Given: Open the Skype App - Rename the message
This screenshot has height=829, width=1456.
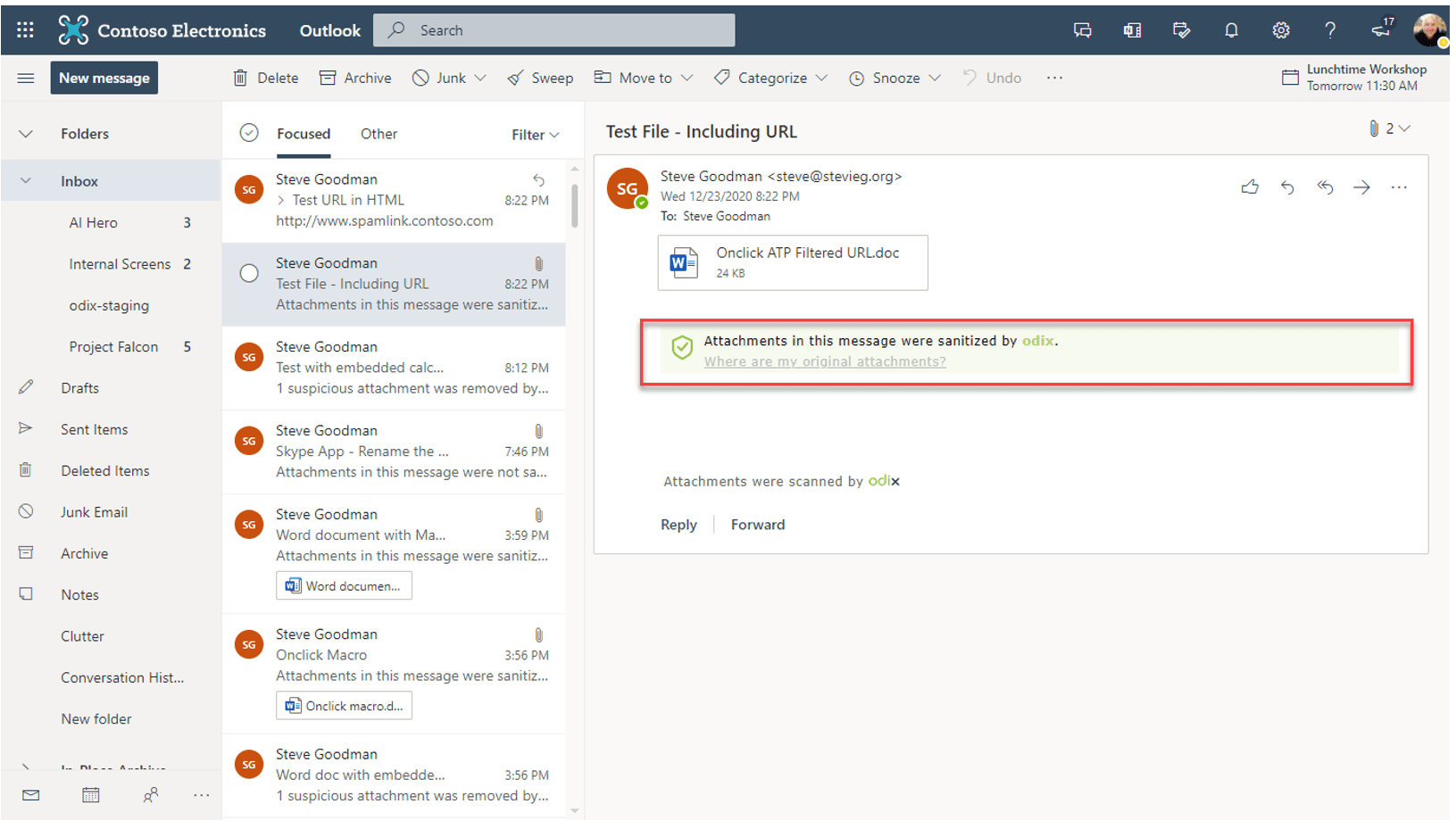Looking at the screenshot, I should coord(394,452).
